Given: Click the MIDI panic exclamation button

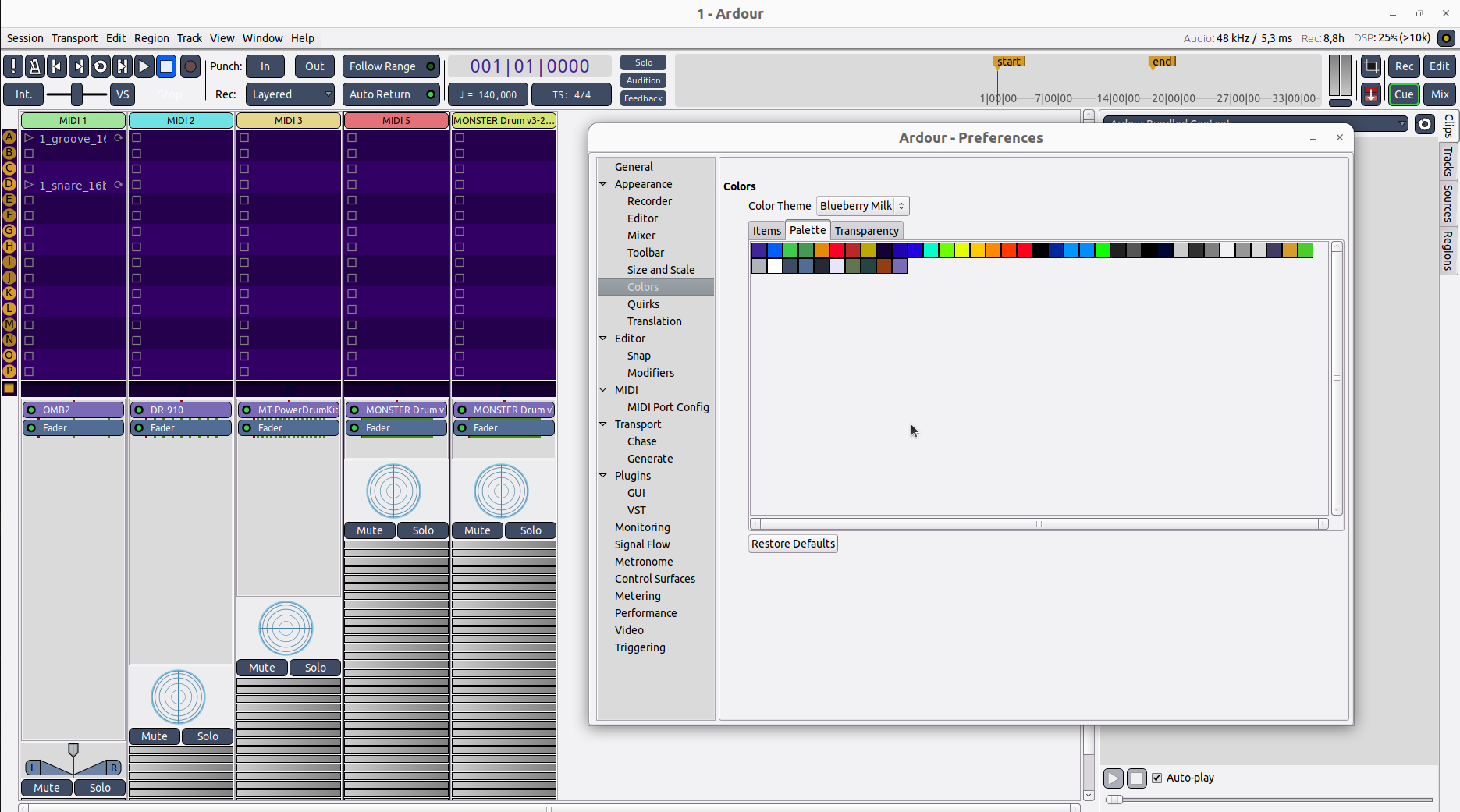Looking at the screenshot, I should 13,66.
